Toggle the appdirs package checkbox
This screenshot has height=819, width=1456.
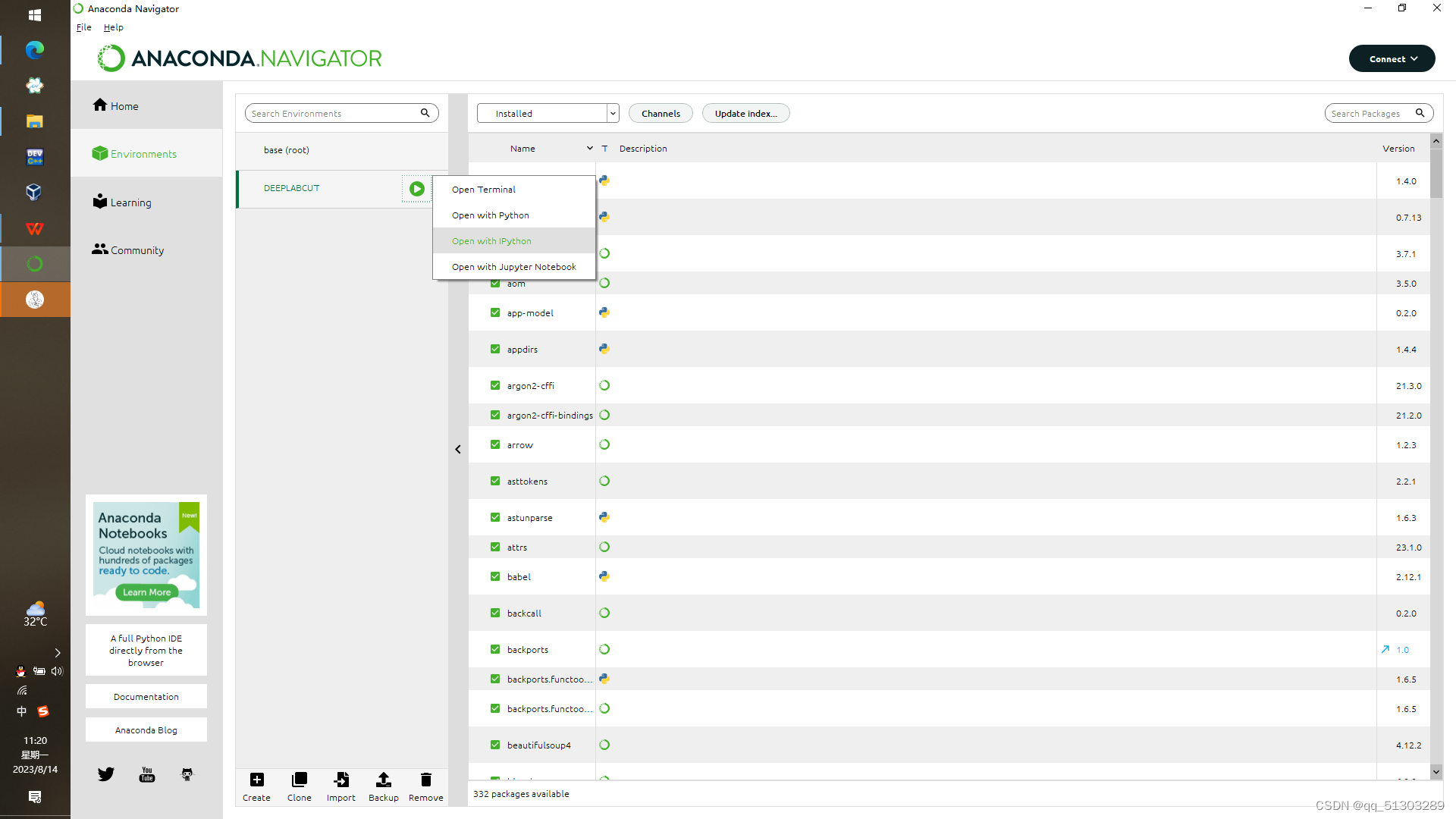pyautogui.click(x=495, y=349)
